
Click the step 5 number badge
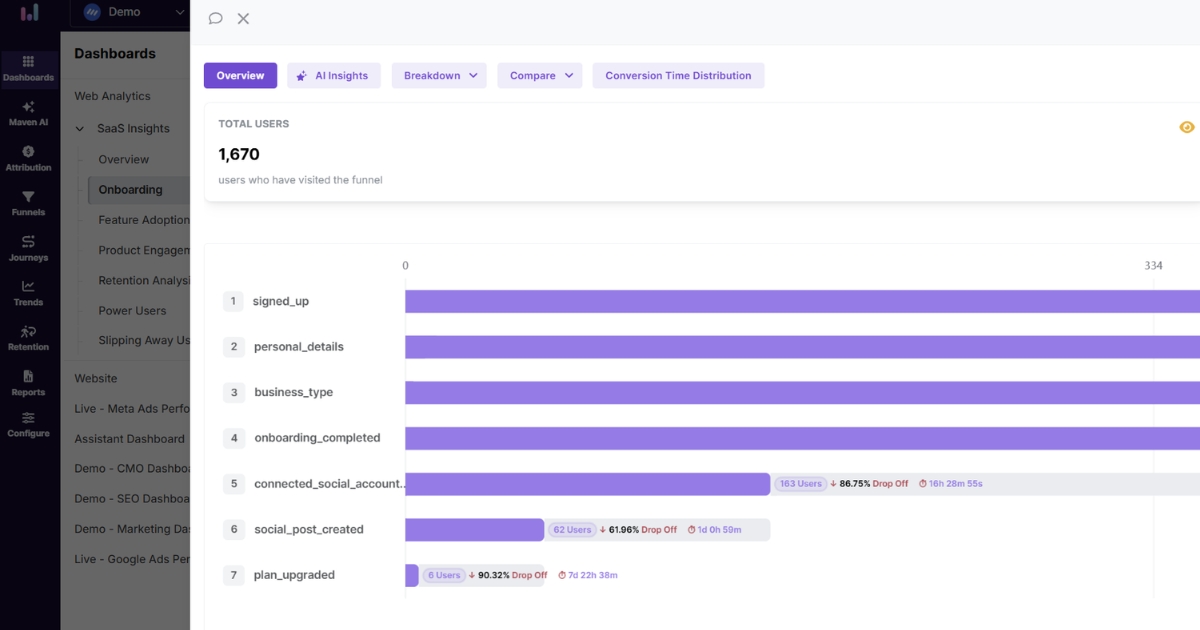[234, 484]
